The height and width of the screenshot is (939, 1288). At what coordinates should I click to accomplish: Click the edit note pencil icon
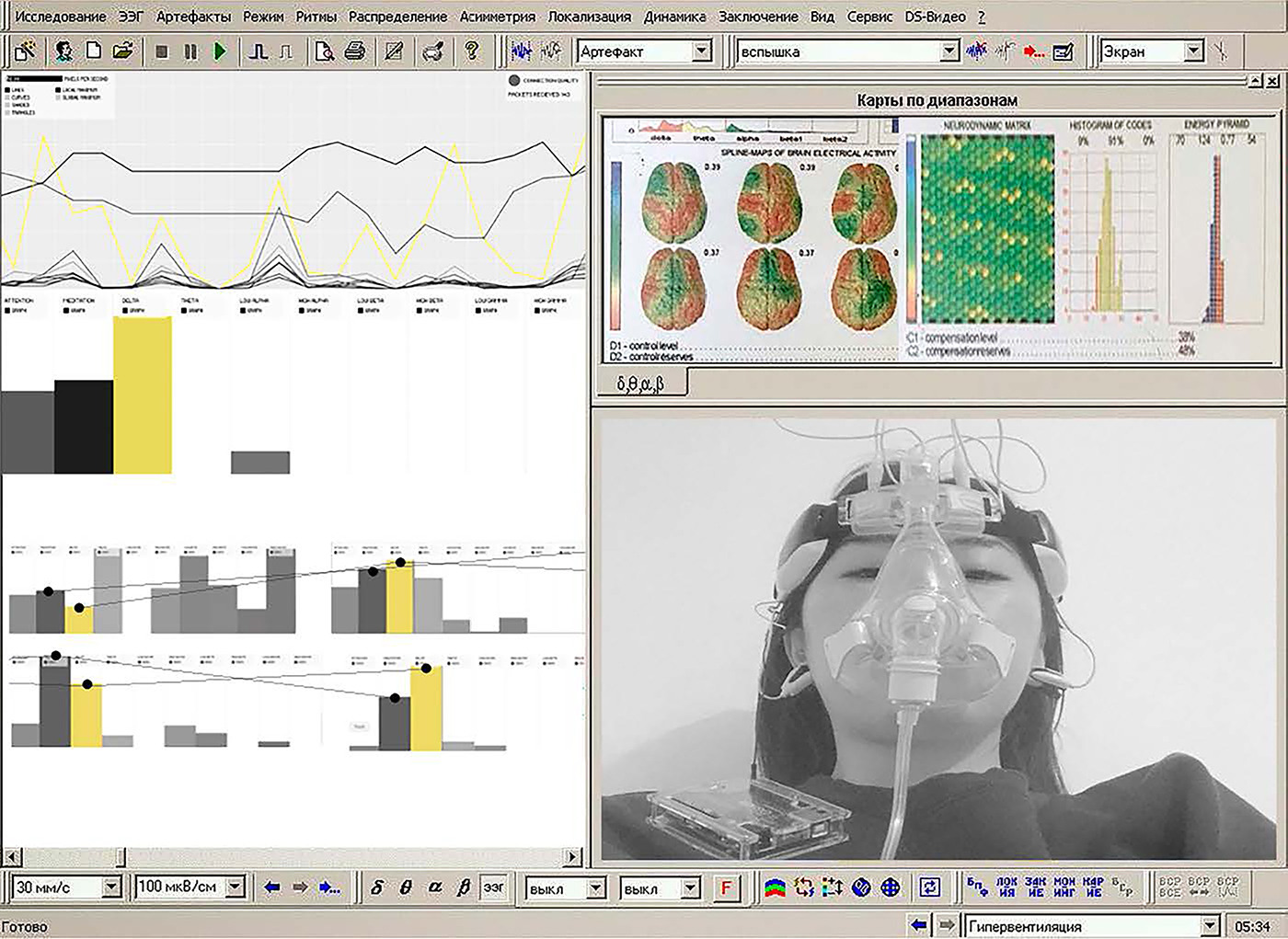[394, 52]
